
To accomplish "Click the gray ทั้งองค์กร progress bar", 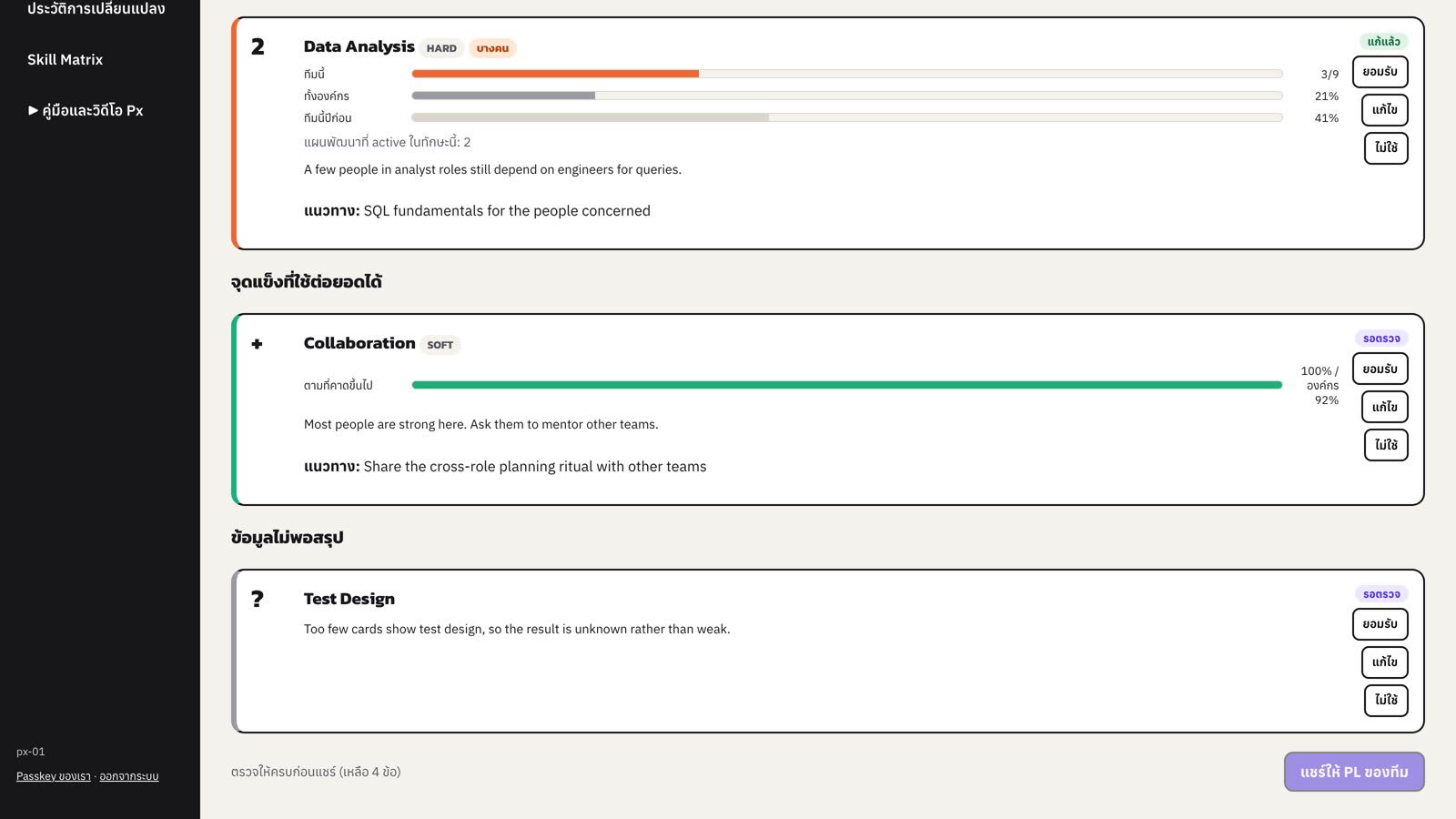I will click(x=847, y=96).
